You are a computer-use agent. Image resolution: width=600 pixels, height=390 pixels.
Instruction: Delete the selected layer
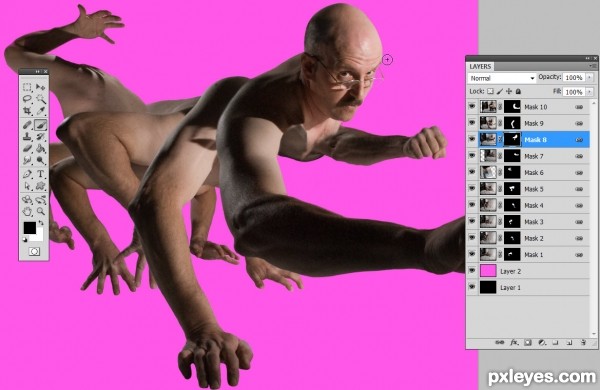coord(583,343)
